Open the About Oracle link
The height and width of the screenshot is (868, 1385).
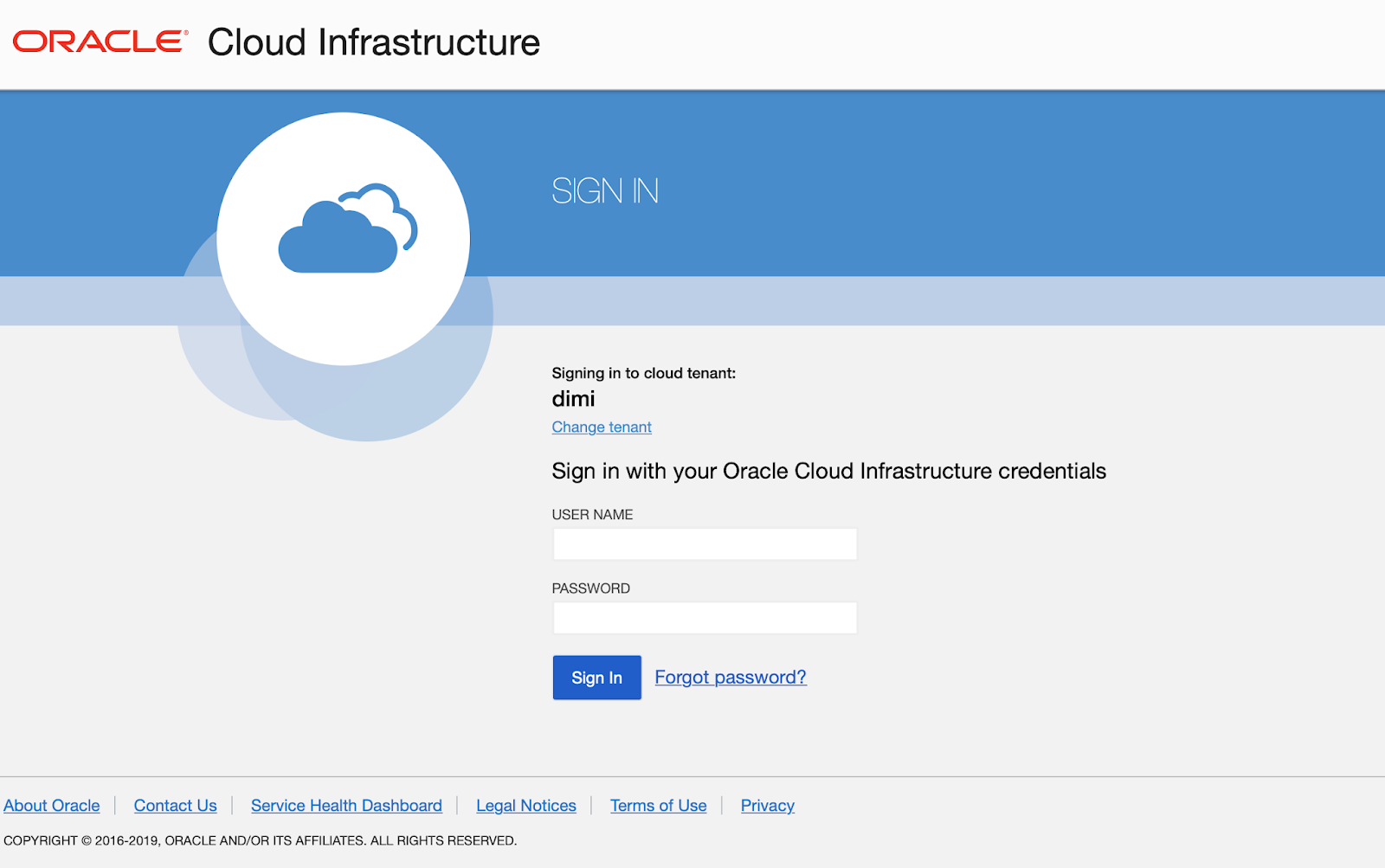pos(51,805)
